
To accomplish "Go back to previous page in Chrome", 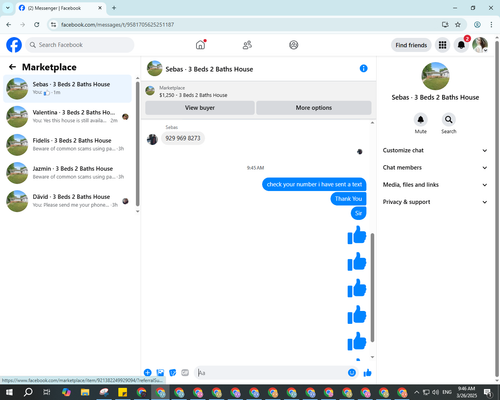I will pyautogui.click(x=9, y=24).
